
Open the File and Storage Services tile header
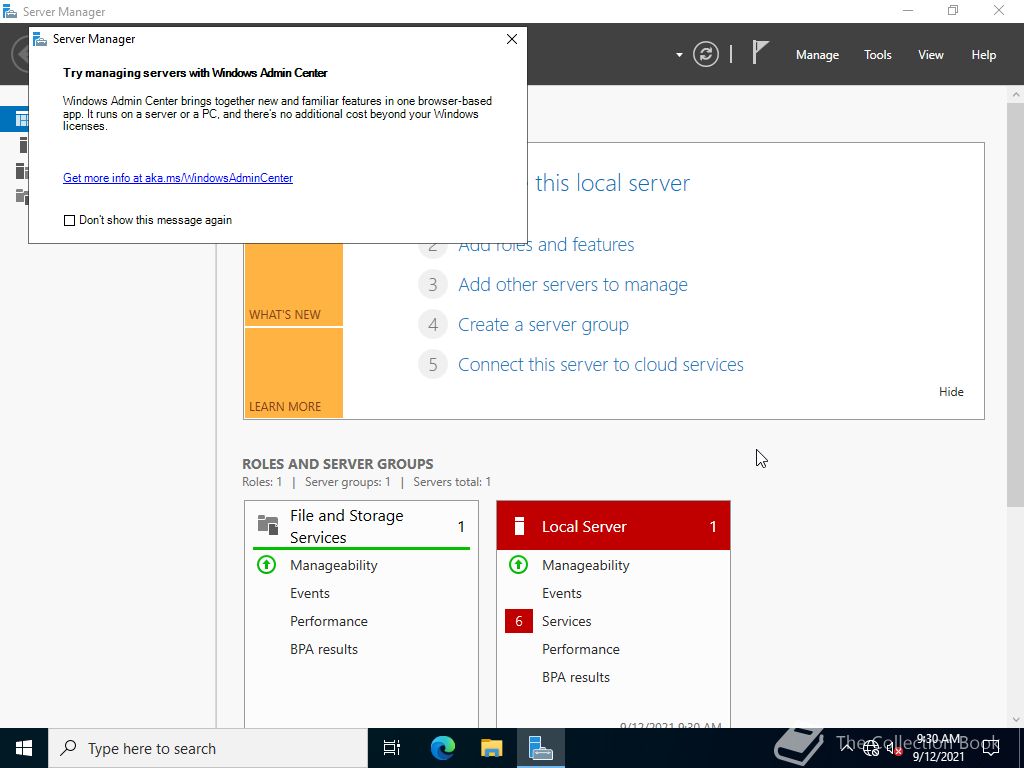click(x=361, y=526)
